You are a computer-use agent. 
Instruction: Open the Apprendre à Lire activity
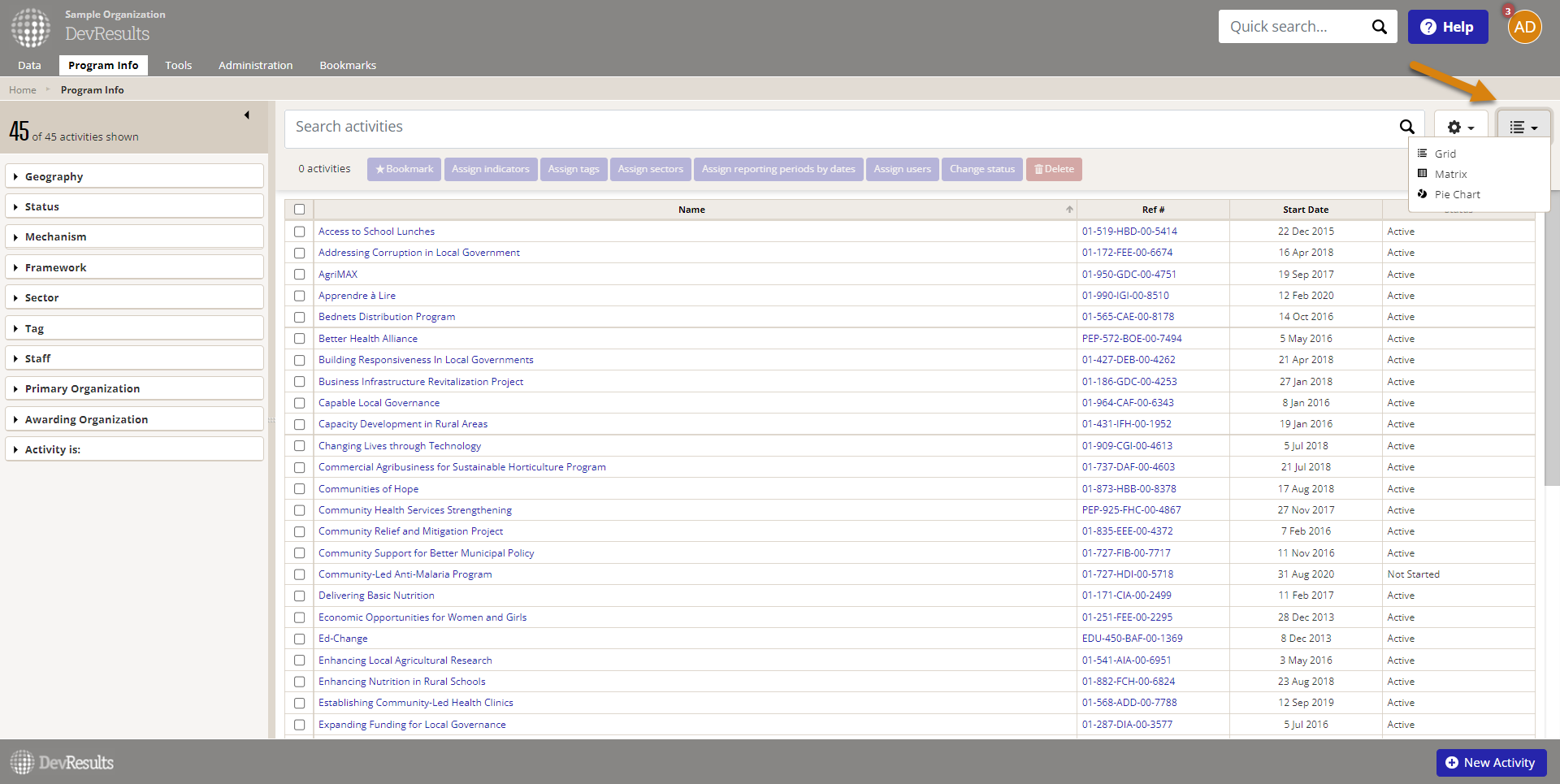tap(357, 296)
